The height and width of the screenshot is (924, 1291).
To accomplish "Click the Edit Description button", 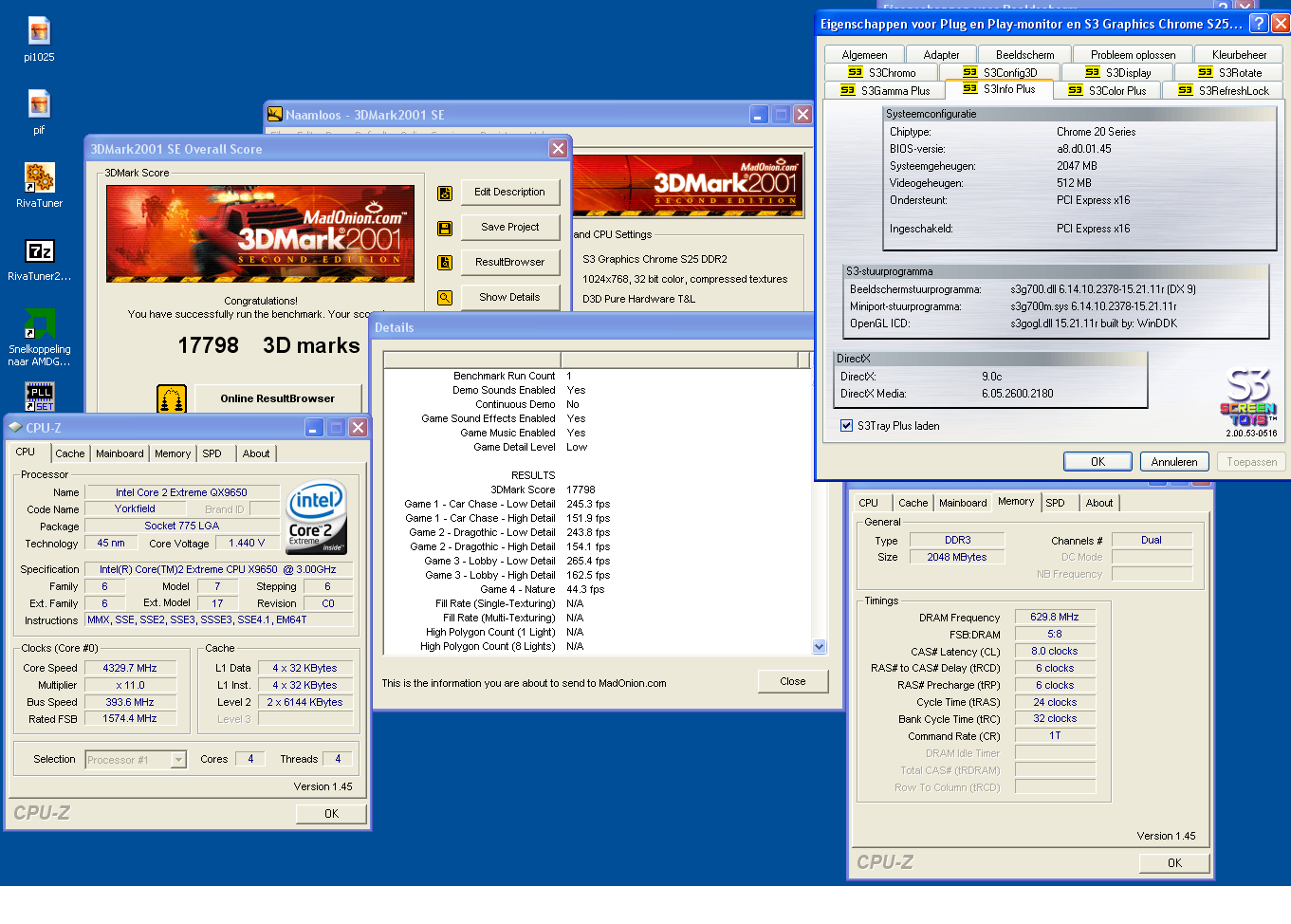I will [x=510, y=193].
